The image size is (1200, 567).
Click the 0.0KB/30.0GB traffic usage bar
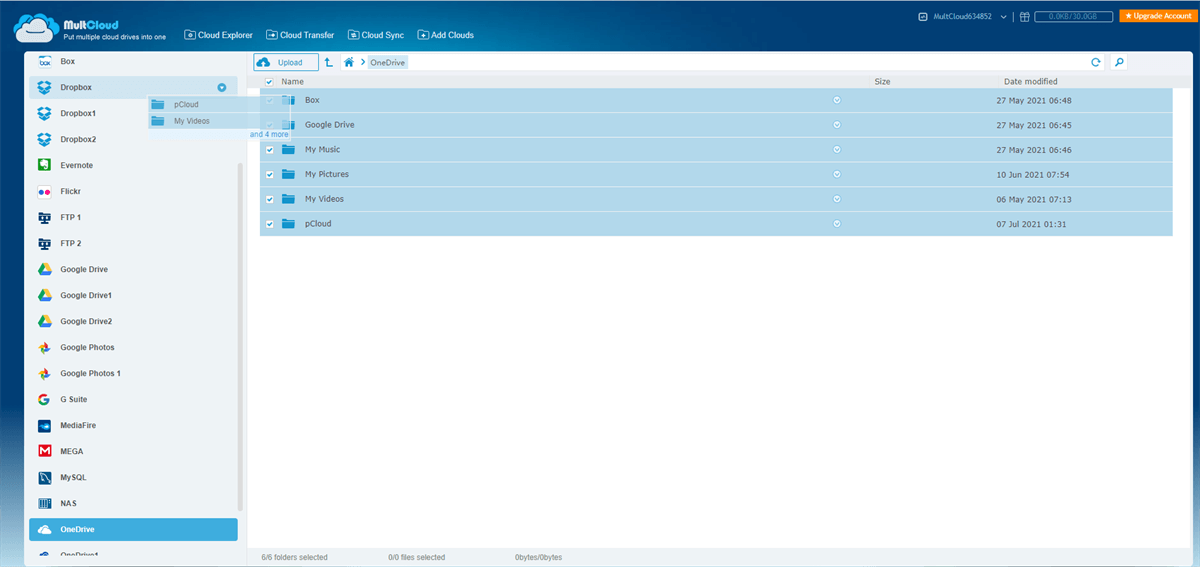[1073, 17]
